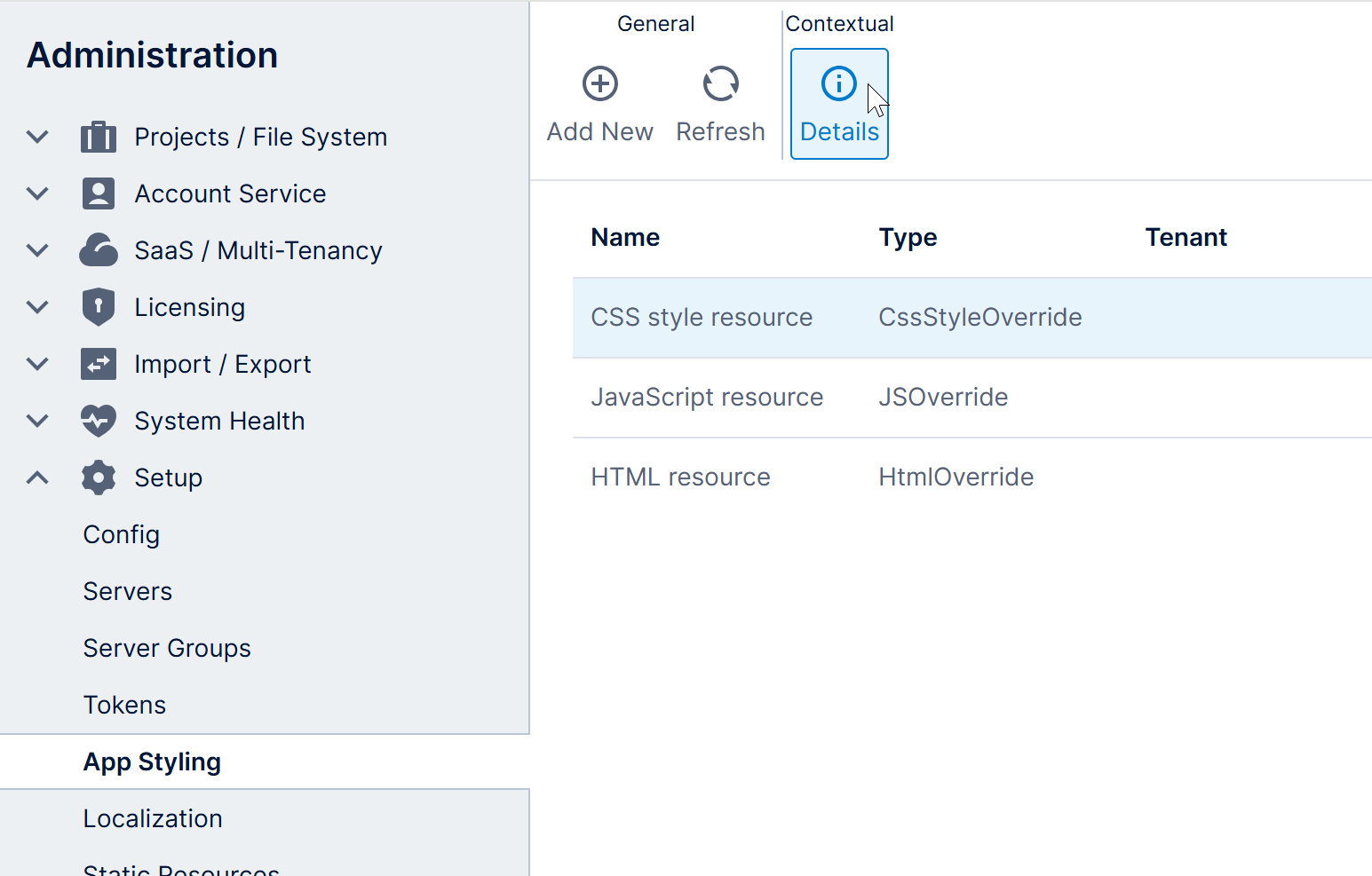Click the Account Service user icon
Viewport: 1372px width, 876px height.
(x=99, y=193)
